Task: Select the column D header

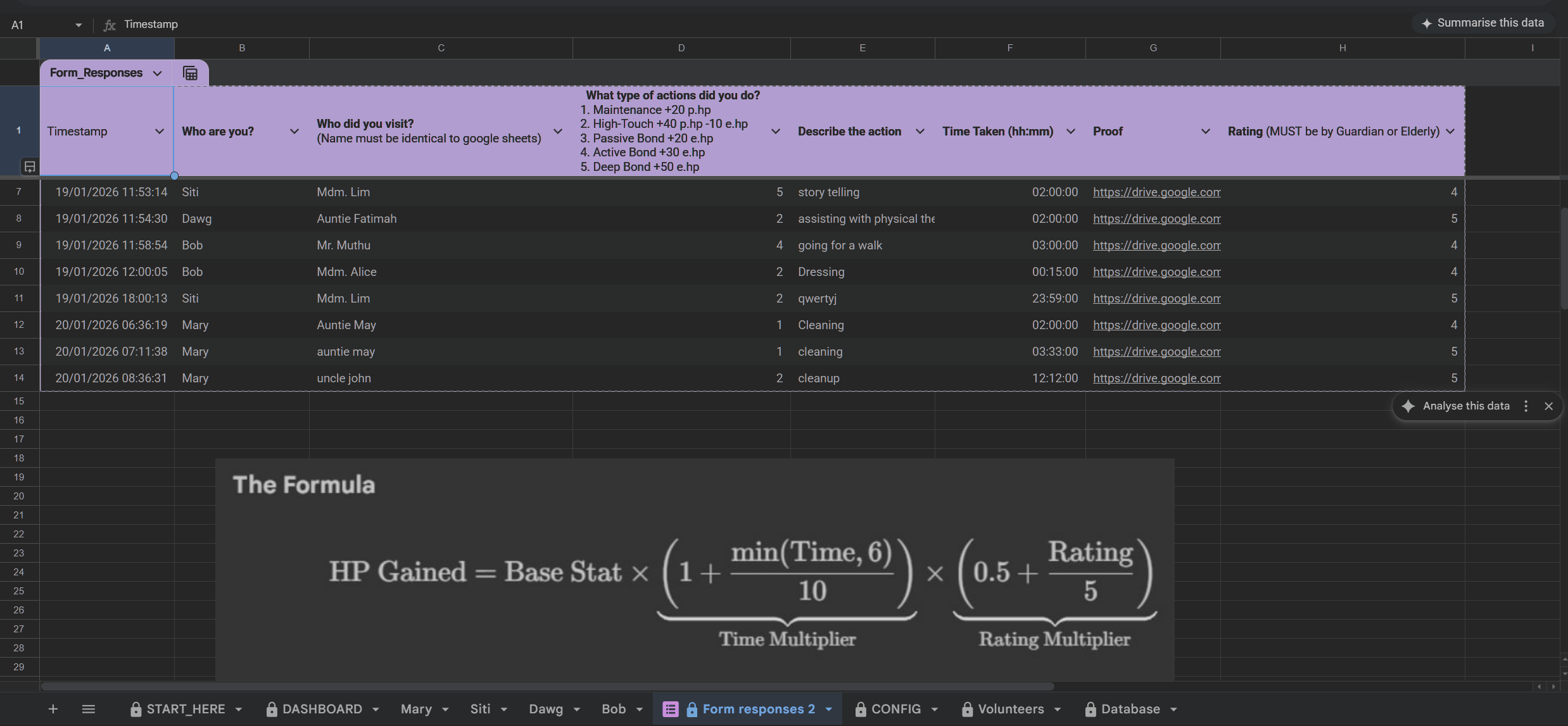Action: coord(681,48)
